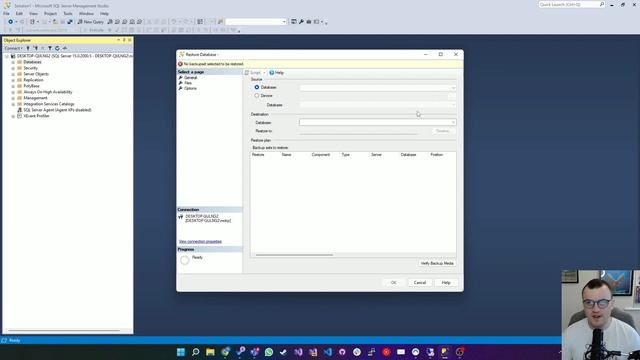Refresh Object Explorer with the circular arrow icon

pos(57,48)
